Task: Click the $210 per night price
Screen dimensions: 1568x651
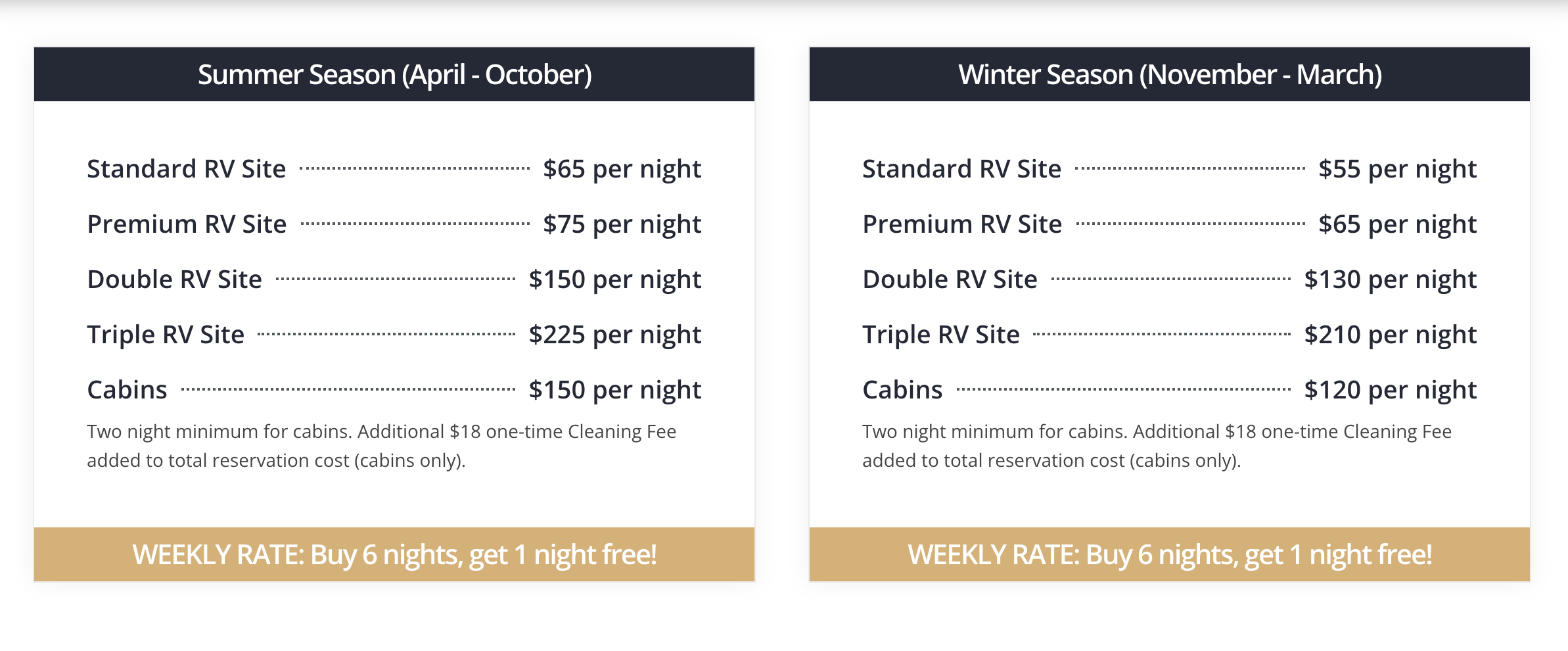Action: [x=1391, y=335]
